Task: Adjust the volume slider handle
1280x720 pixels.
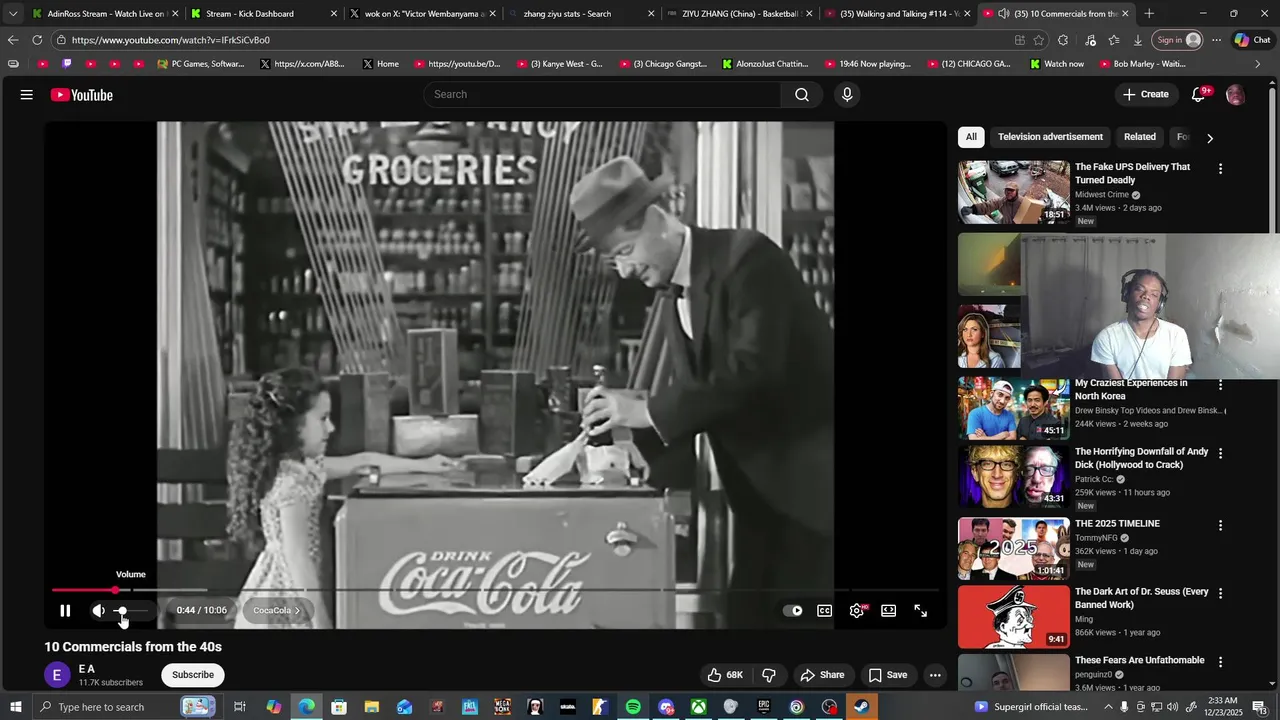Action: click(x=122, y=611)
